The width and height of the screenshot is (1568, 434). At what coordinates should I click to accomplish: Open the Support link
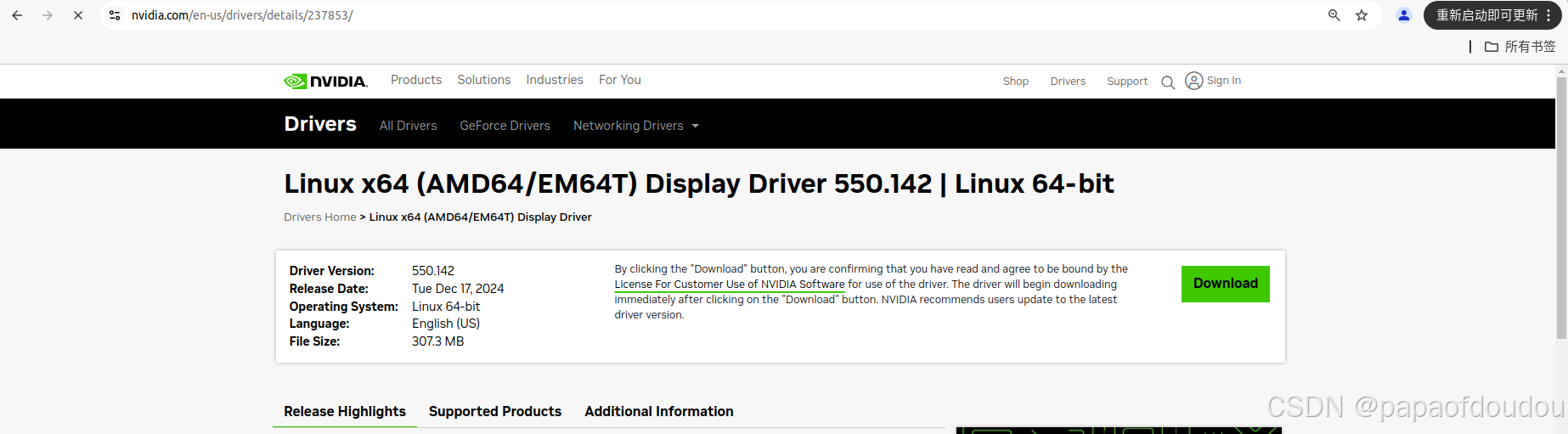coord(1127,82)
